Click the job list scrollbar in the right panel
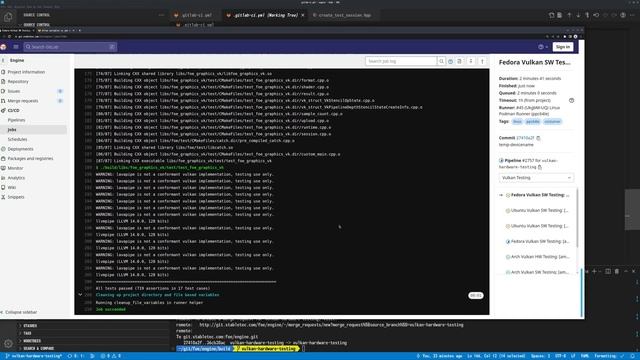The image size is (640, 360). [x=578, y=217]
